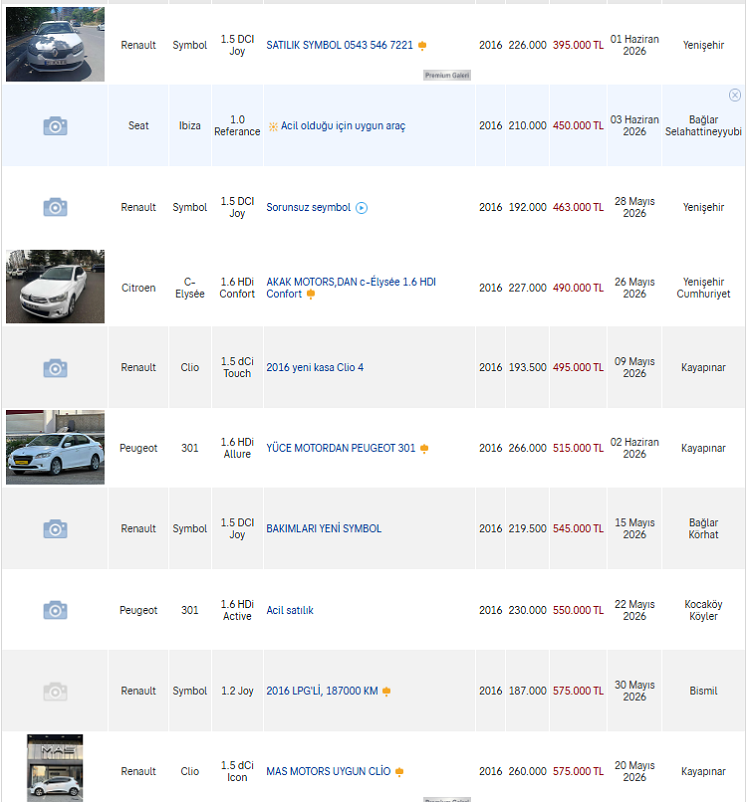Open the Acil satılık Peugeot 301 listing
The image size is (750, 802).
click(290, 610)
